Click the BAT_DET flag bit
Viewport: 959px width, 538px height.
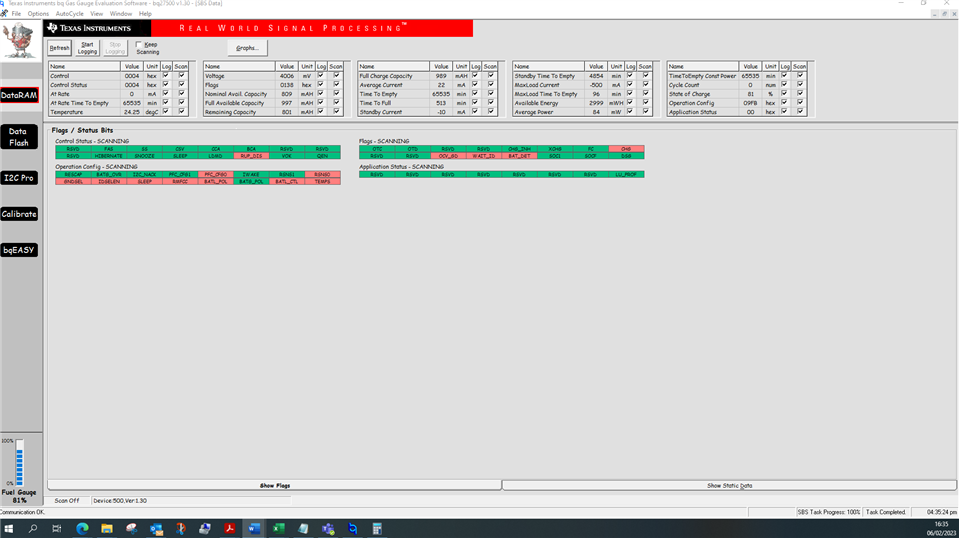[520, 156]
